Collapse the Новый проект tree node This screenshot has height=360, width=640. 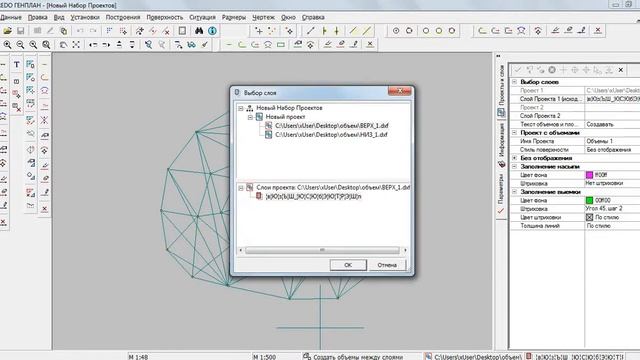pos(250,117)
